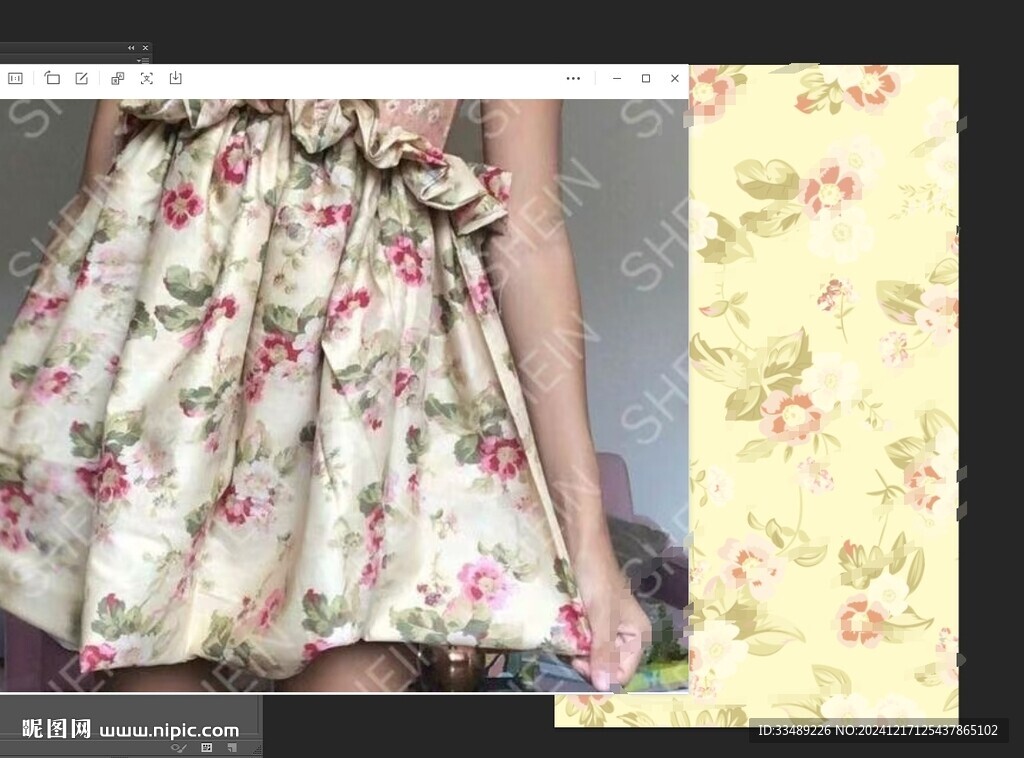Click the swatch grid icon in bottom bar
Image resolution: width=1024 pixels, height=758 pixels.
coord(206,748)
